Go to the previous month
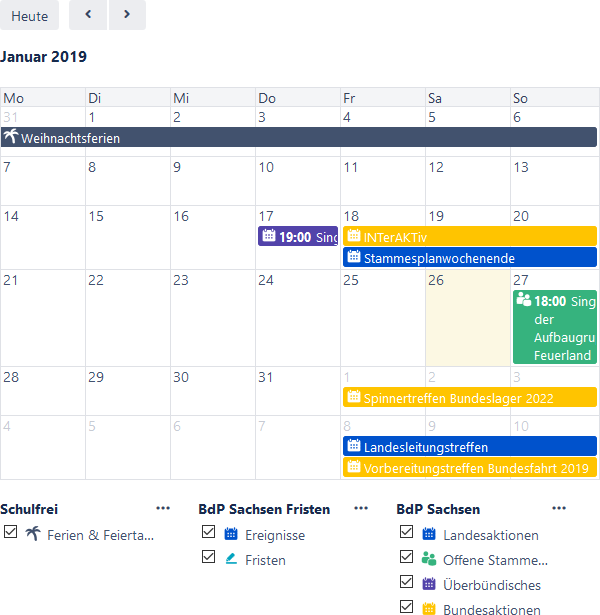The image size is (600, 615). 88,15
